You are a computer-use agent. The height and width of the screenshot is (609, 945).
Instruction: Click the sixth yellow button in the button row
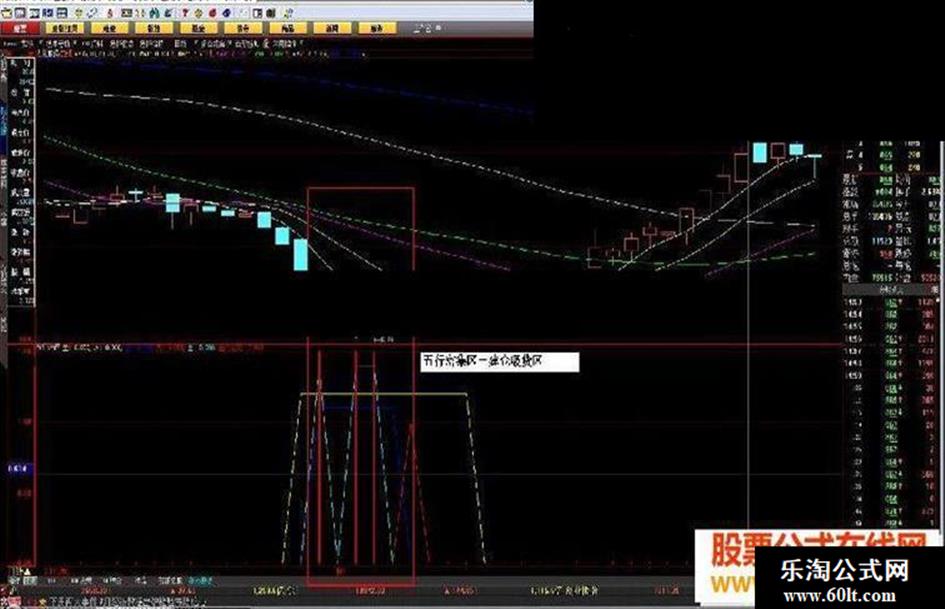(x=288, y=28)
